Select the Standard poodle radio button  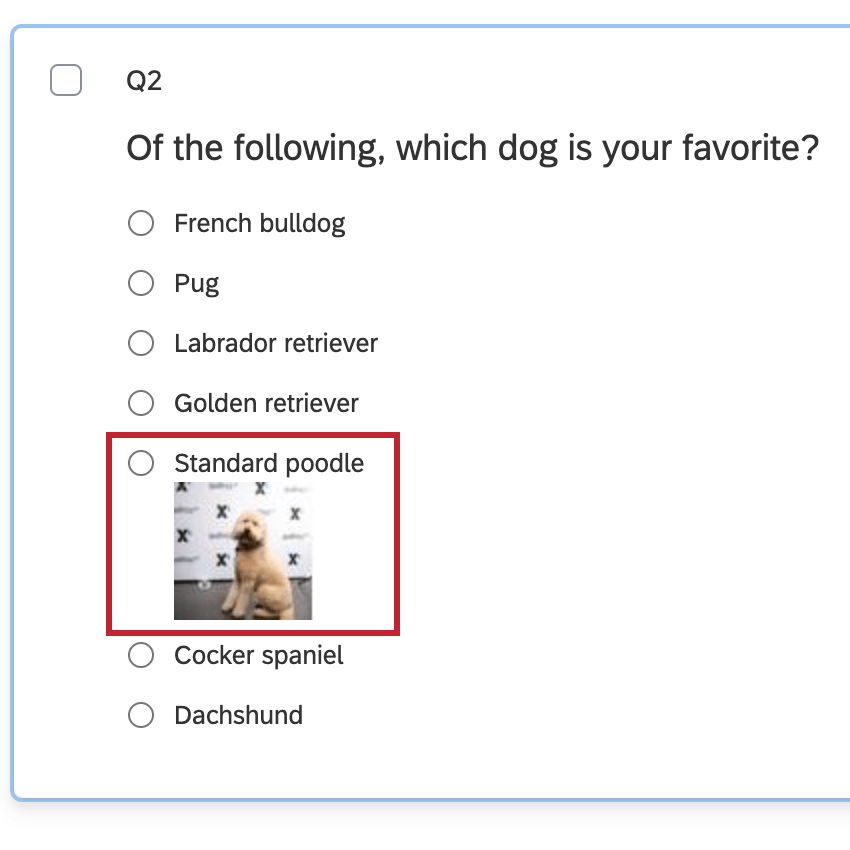click(x=140, y=463)
